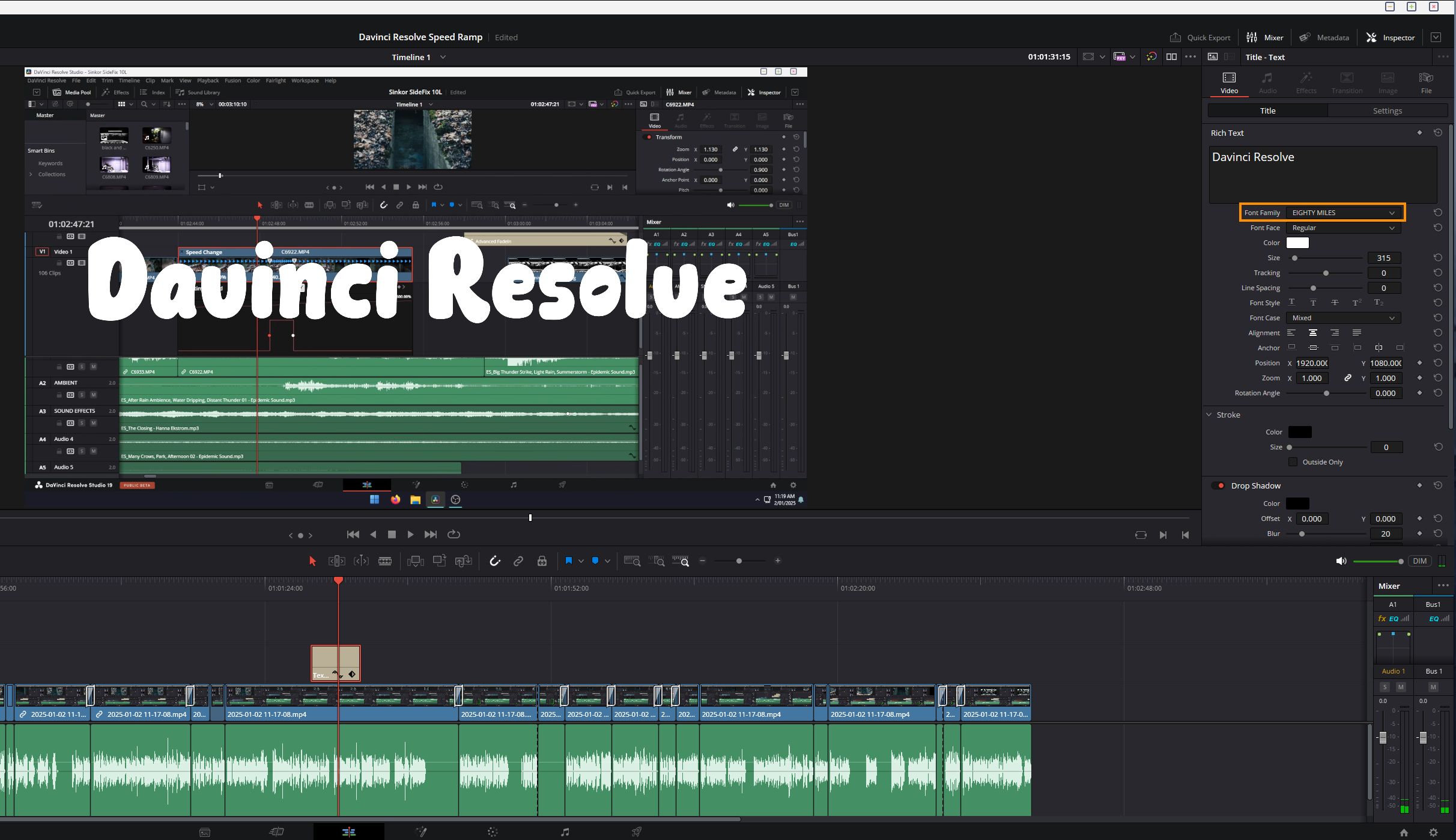The height and width of the screenshot is (840, 1456).
Task: Switch to Inspector Image tab
Action: tap(1388, 83)
